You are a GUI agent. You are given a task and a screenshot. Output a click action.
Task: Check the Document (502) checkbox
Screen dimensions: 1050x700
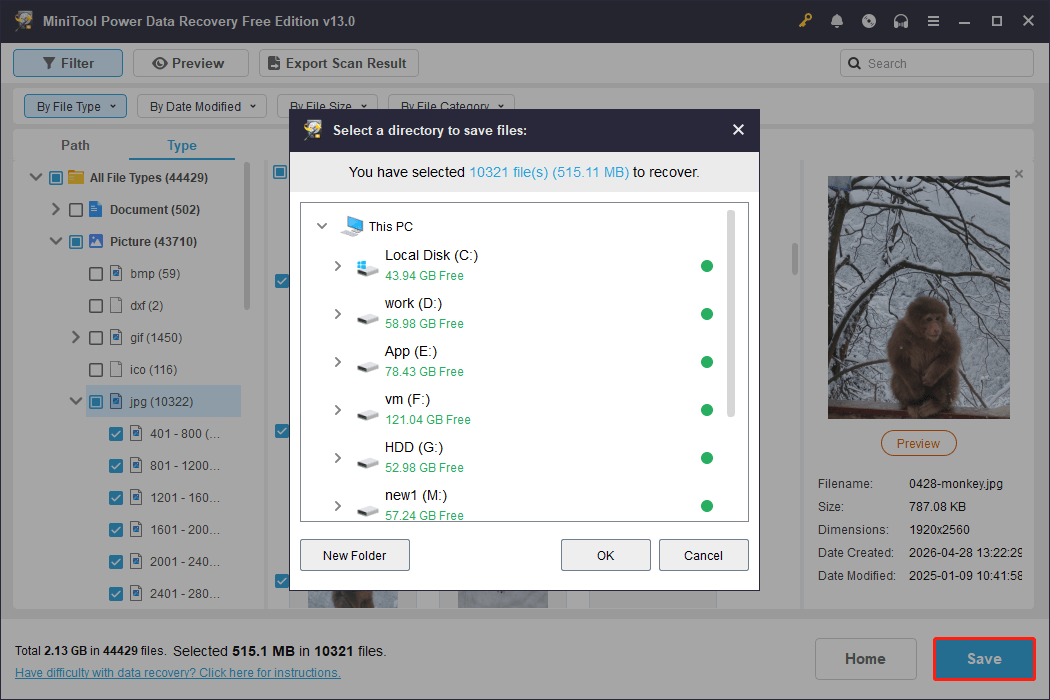coord(76,210)
